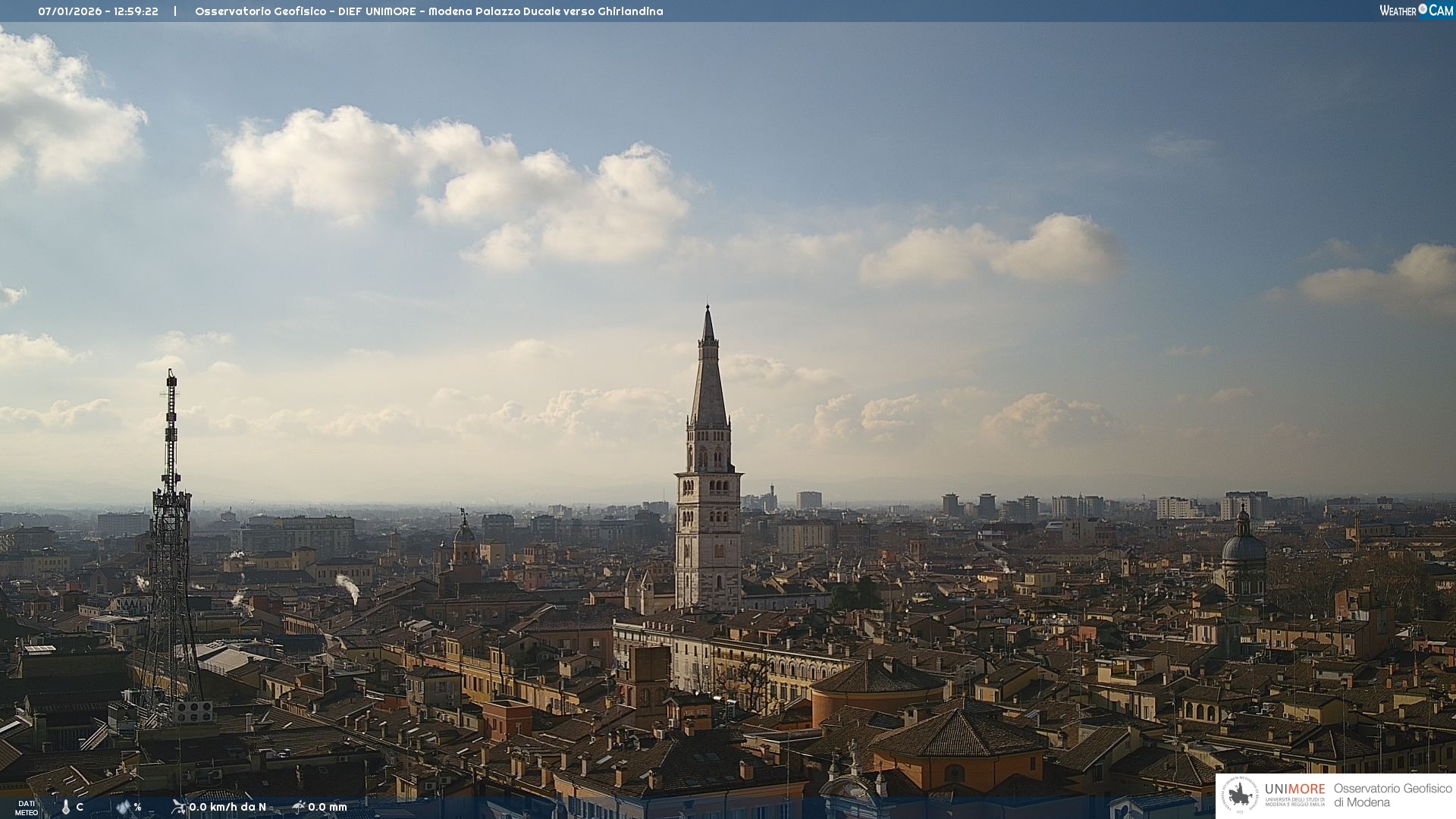The image size is (1456, 819).
Task: Click the rainfall 0.0 mm reading
Action: (x=328, y=808)
